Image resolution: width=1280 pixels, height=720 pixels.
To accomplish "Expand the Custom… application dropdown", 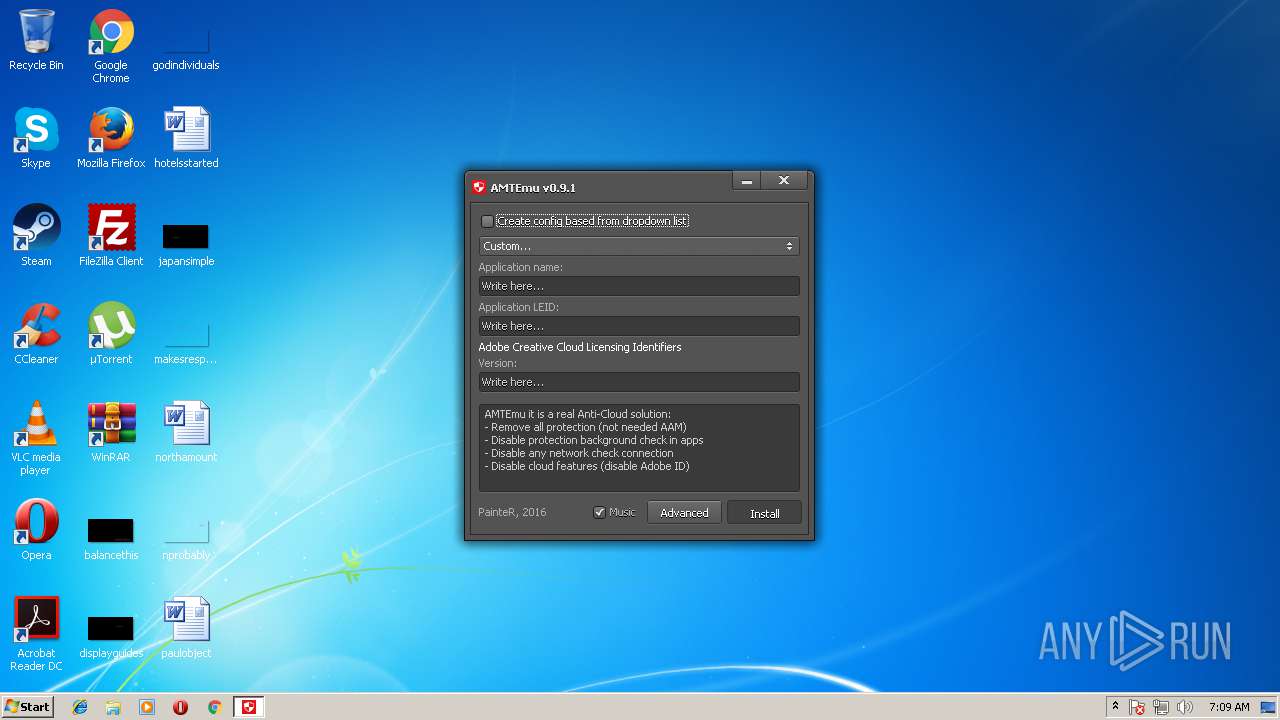I will click(x=638, y=246).
